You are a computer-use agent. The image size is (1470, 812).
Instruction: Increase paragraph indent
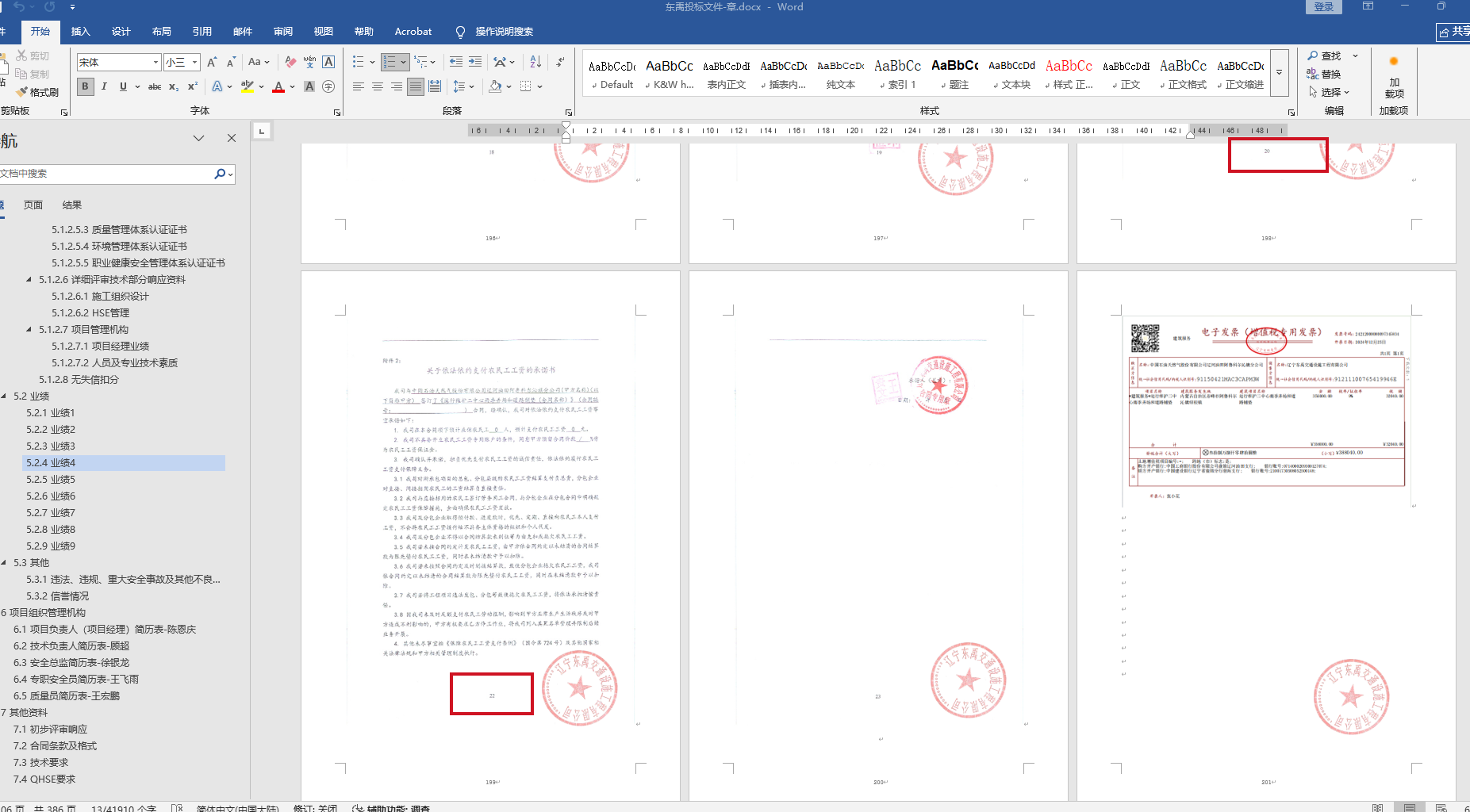coord(475,62)
